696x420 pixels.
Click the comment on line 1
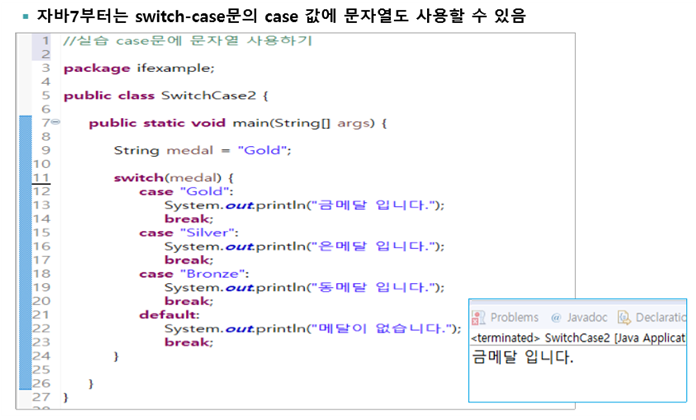tap(188, 40)
